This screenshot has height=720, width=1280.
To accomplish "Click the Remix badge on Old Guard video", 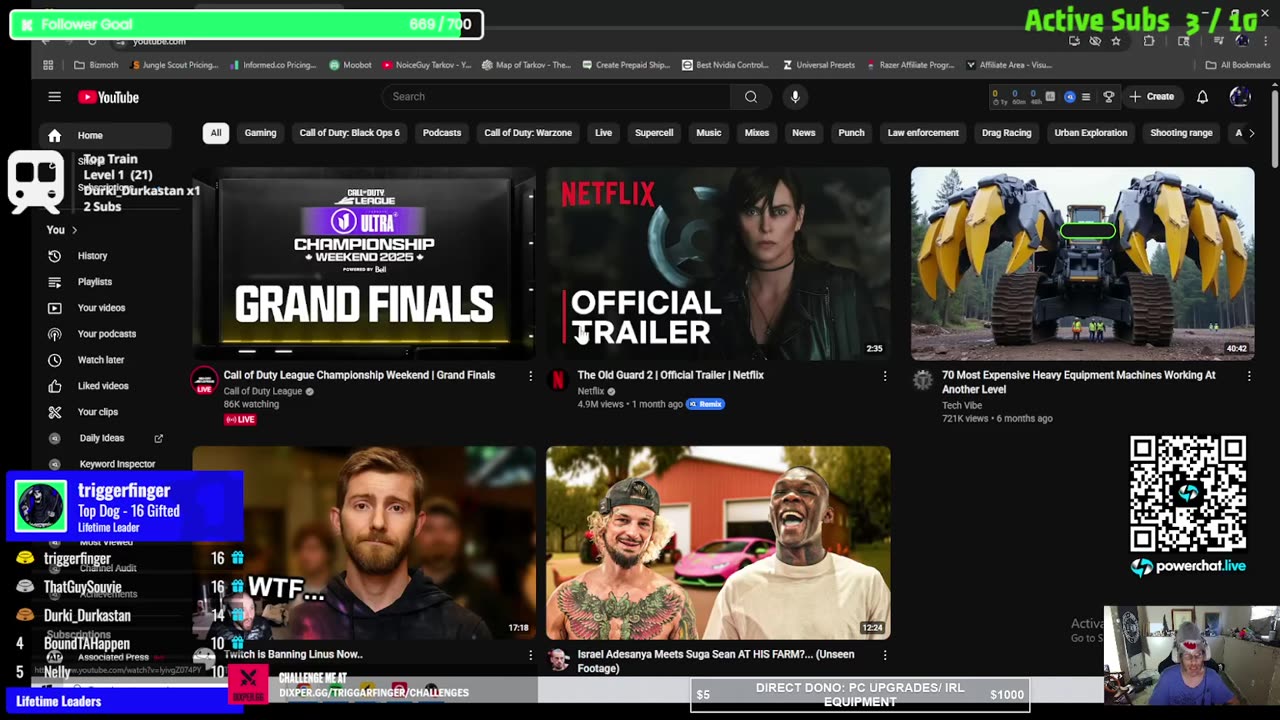I will point(705,404).
